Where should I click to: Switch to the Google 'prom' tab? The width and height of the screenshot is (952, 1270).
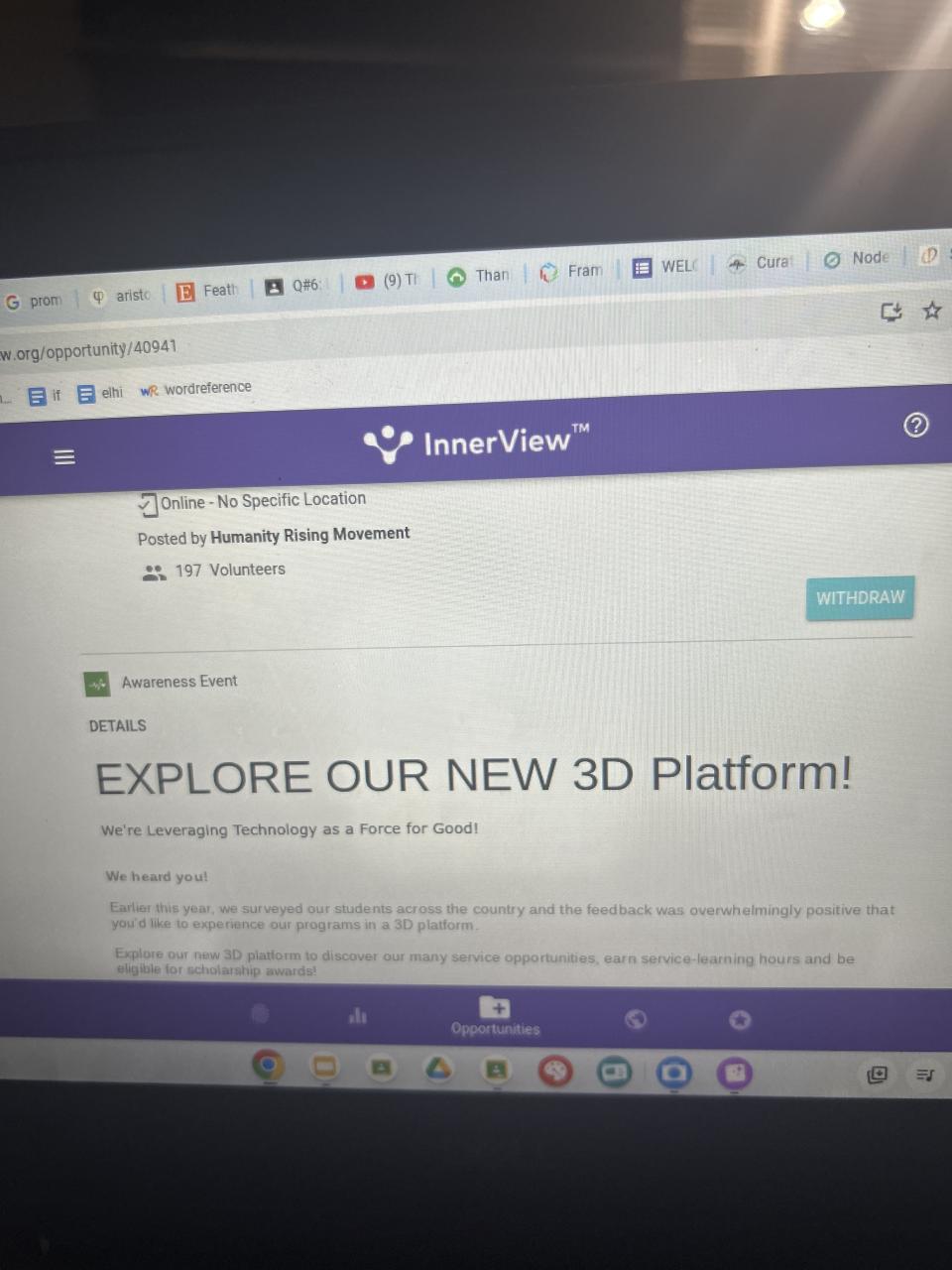coord(36,301)
